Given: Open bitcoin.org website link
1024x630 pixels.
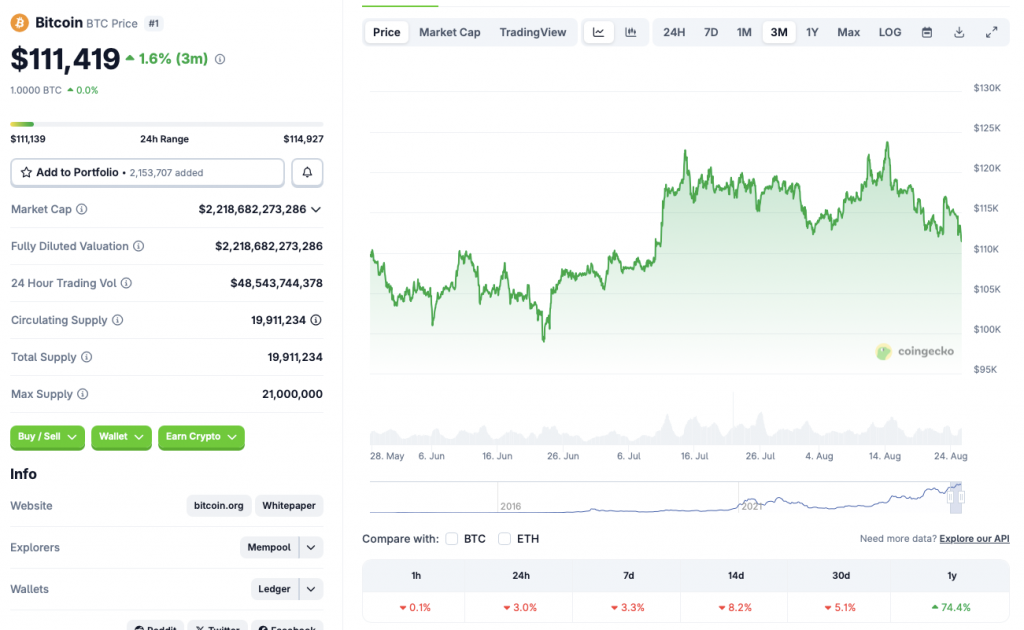Looking at the screenshot, I should [219, 505].
